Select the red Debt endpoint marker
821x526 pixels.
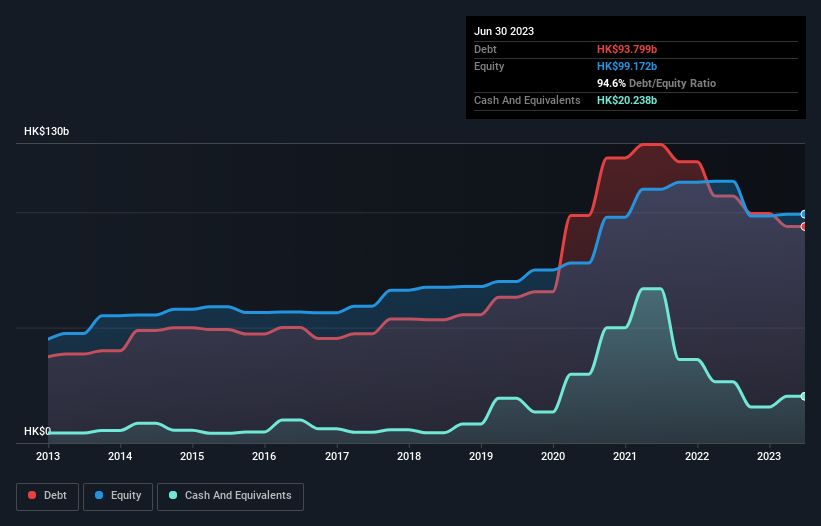804,227
